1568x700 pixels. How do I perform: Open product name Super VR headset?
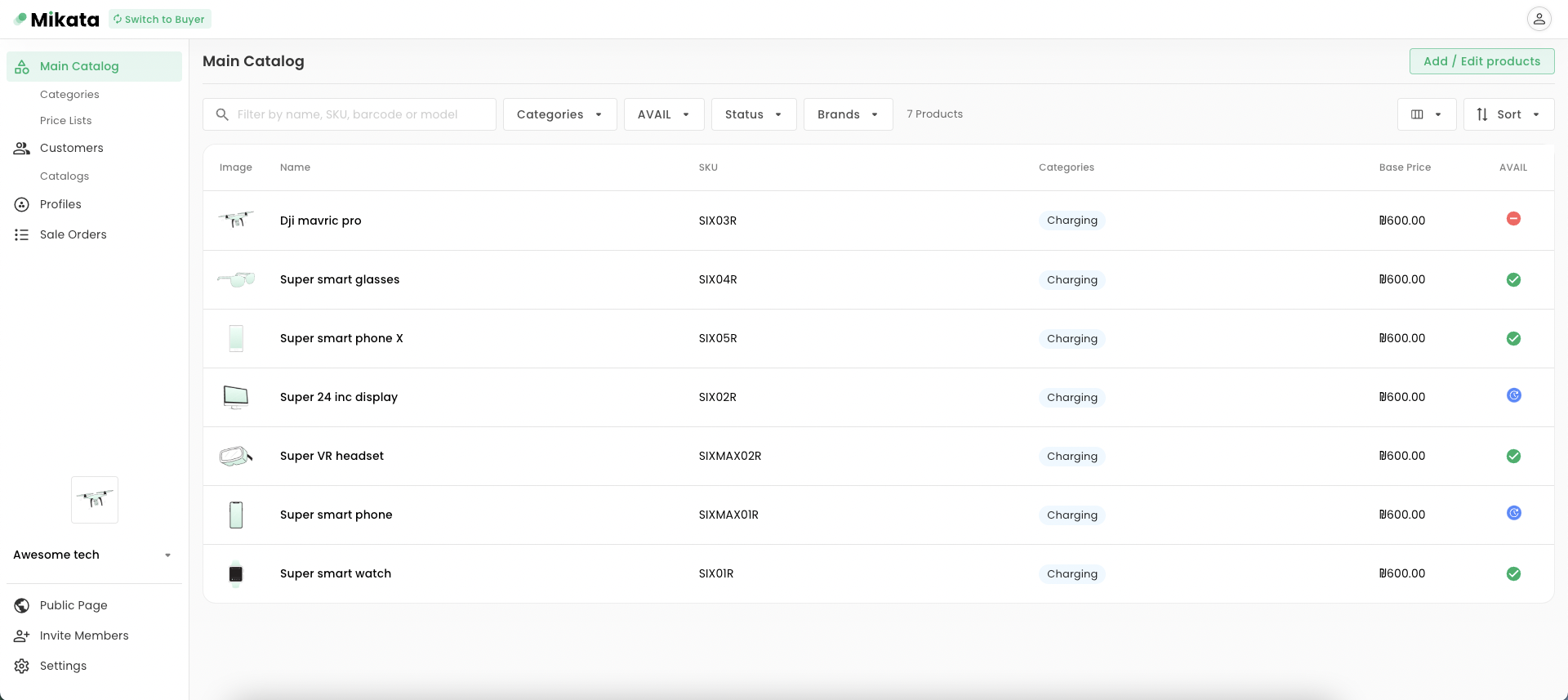(x=332, y=456)
